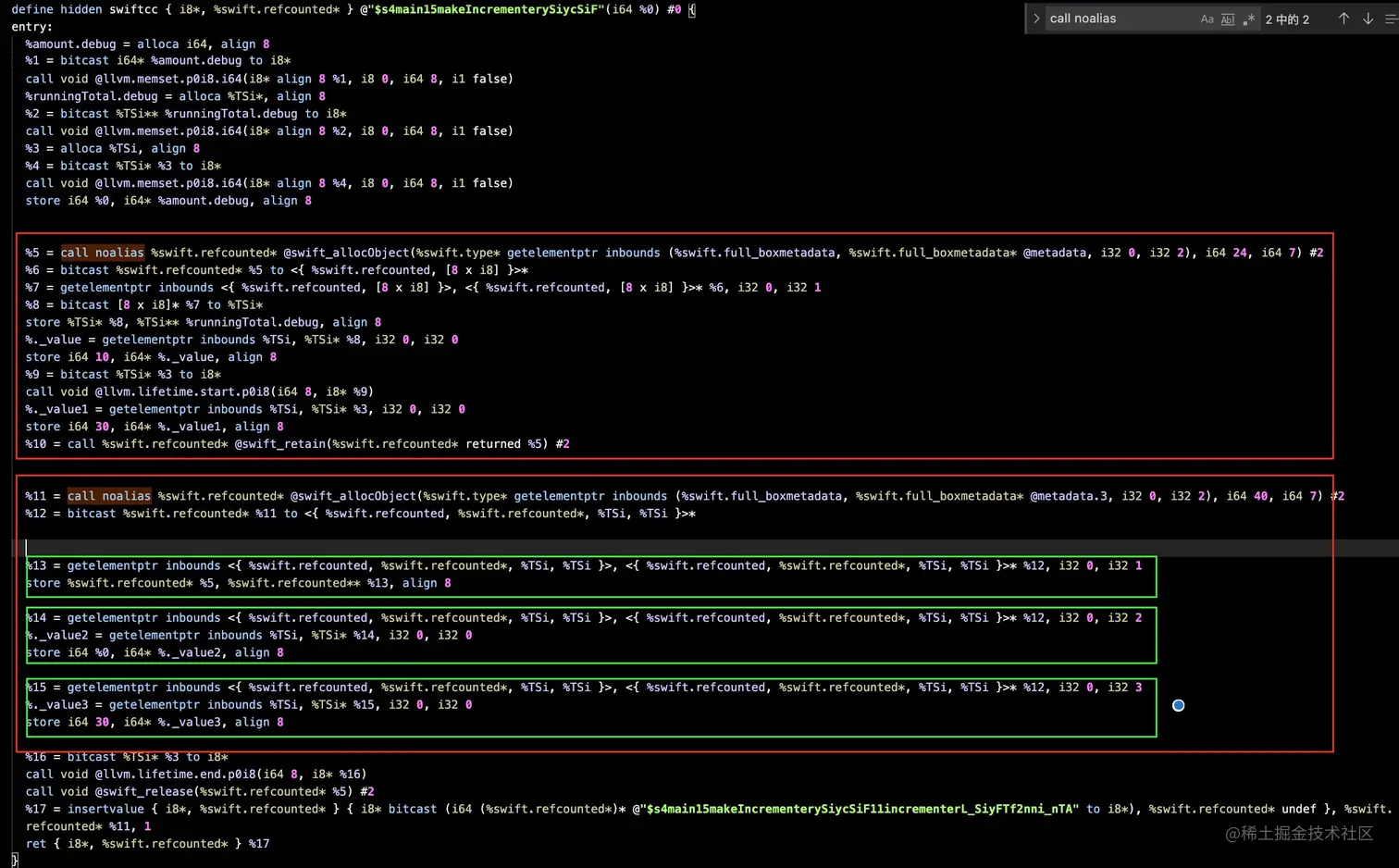Click the "store i64 10" line

(151, 357)
